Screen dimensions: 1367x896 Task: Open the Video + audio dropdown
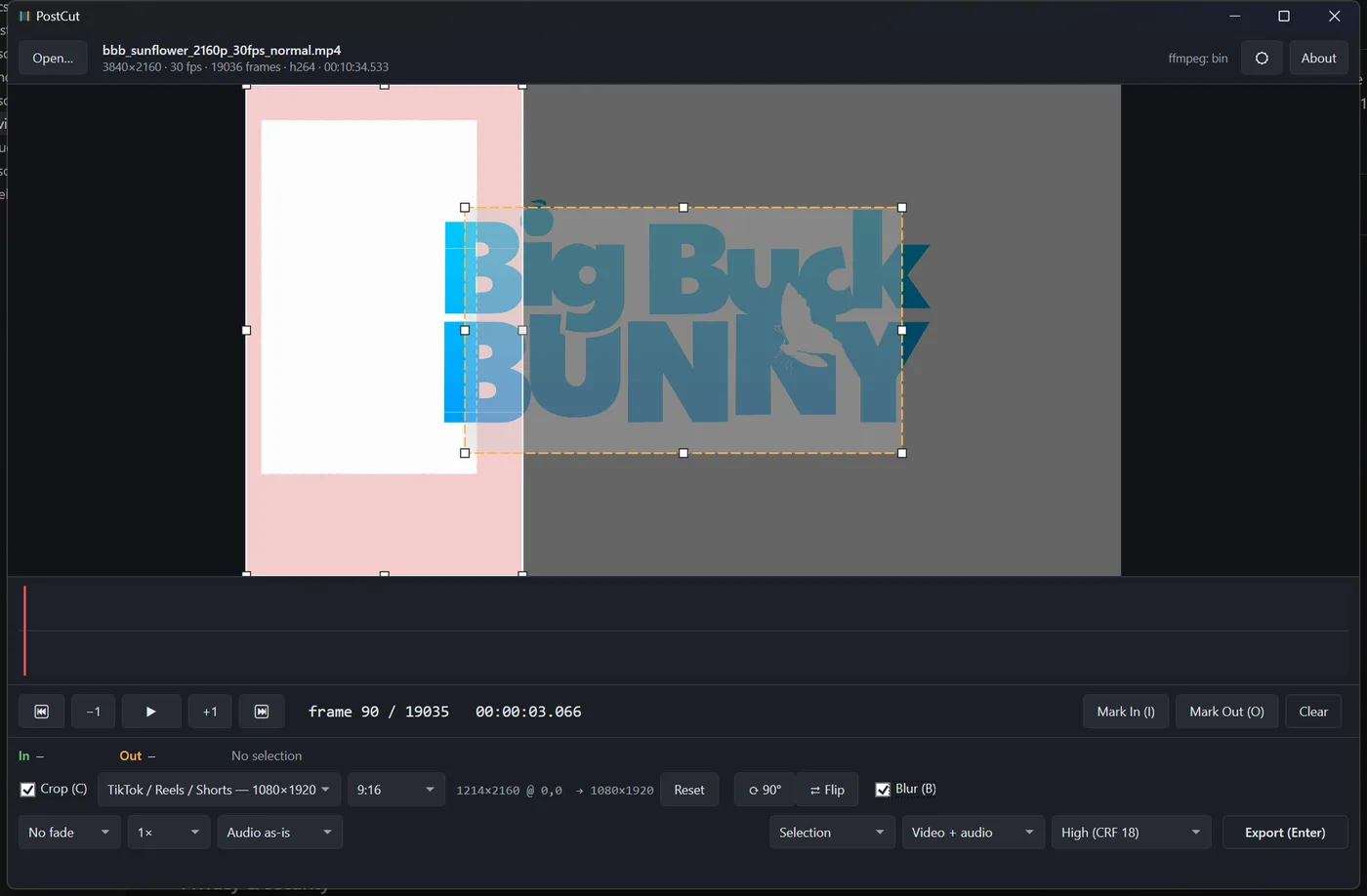[x=973, y=833]
